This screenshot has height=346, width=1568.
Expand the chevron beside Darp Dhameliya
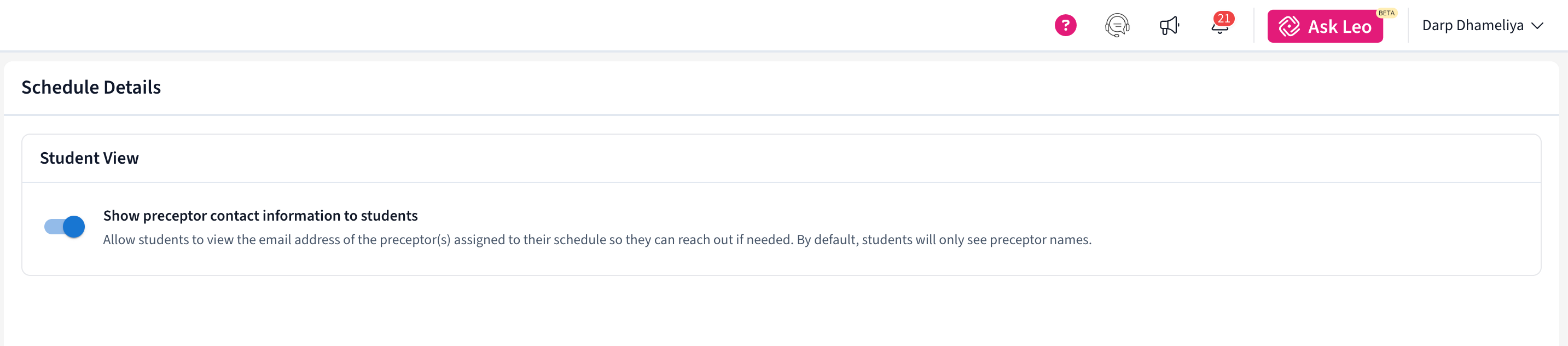1537,26
